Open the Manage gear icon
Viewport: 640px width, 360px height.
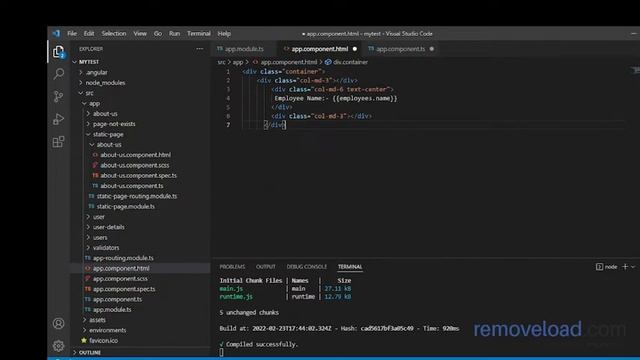(x=58, y=346)
